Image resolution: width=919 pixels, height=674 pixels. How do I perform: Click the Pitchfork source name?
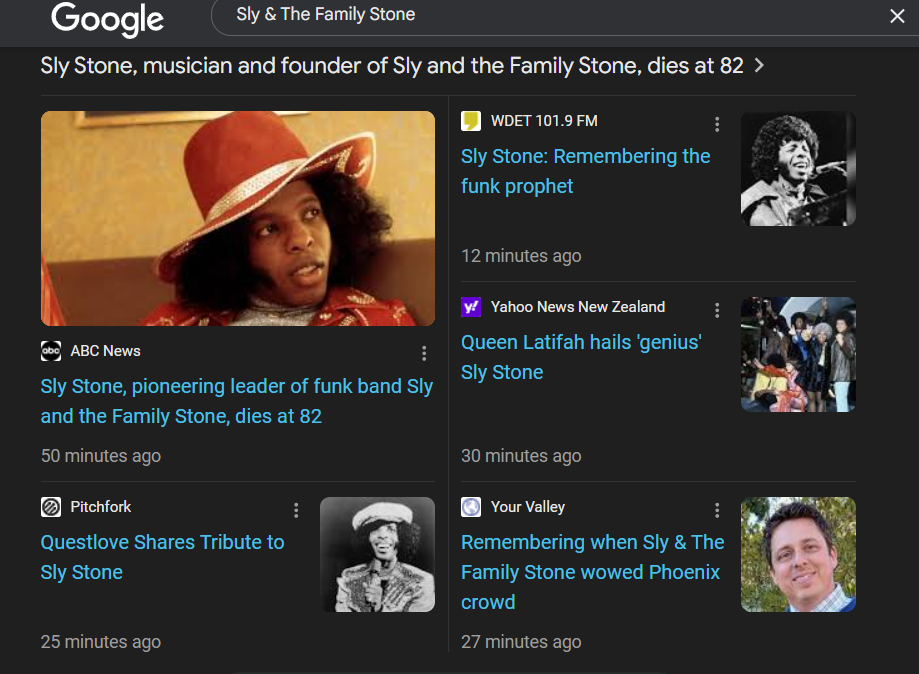coord(101,506)
